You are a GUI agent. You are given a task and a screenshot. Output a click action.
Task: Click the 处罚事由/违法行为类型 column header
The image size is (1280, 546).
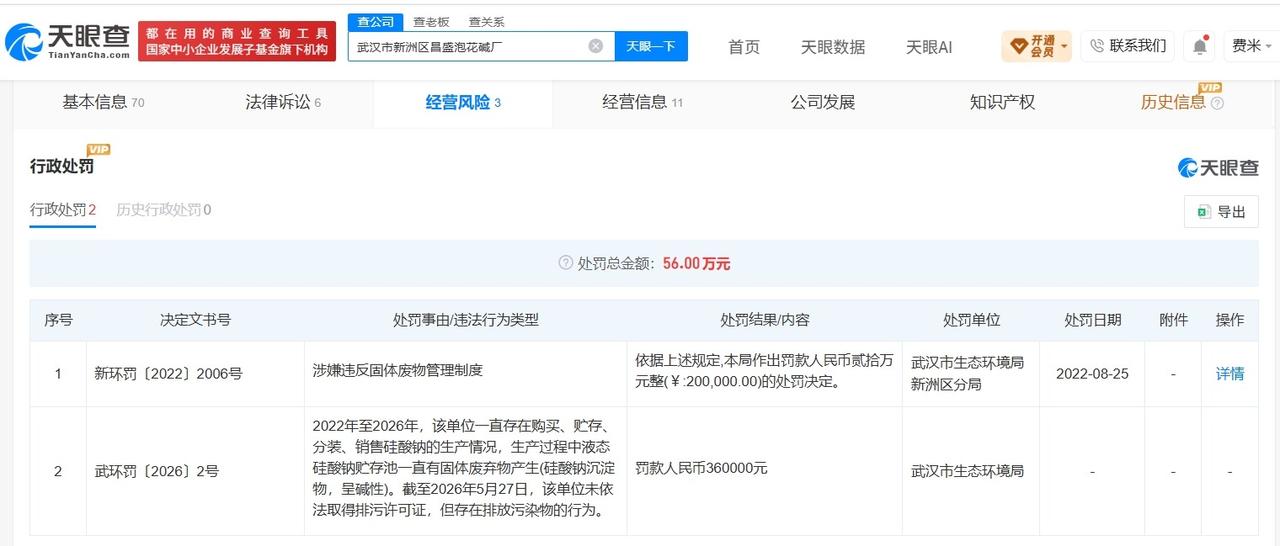coord(466,320)
